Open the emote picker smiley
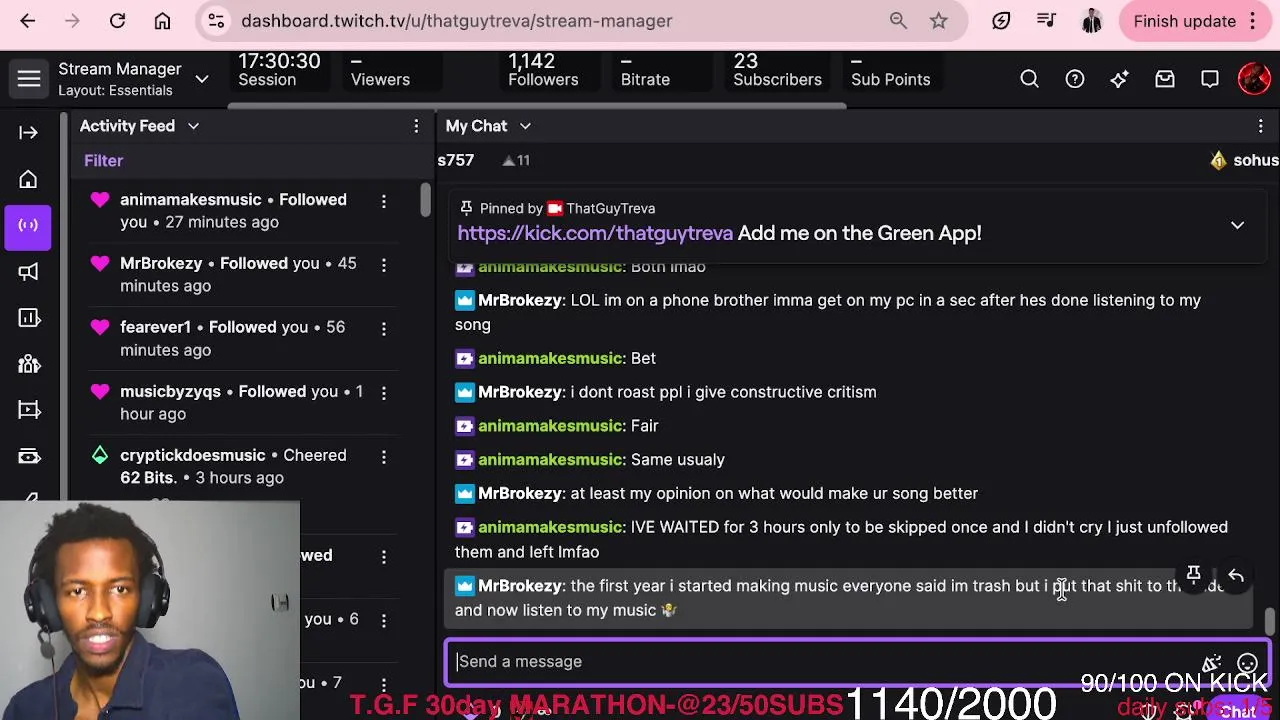Screen dimensions: 1280x720 pos(1247,663)
